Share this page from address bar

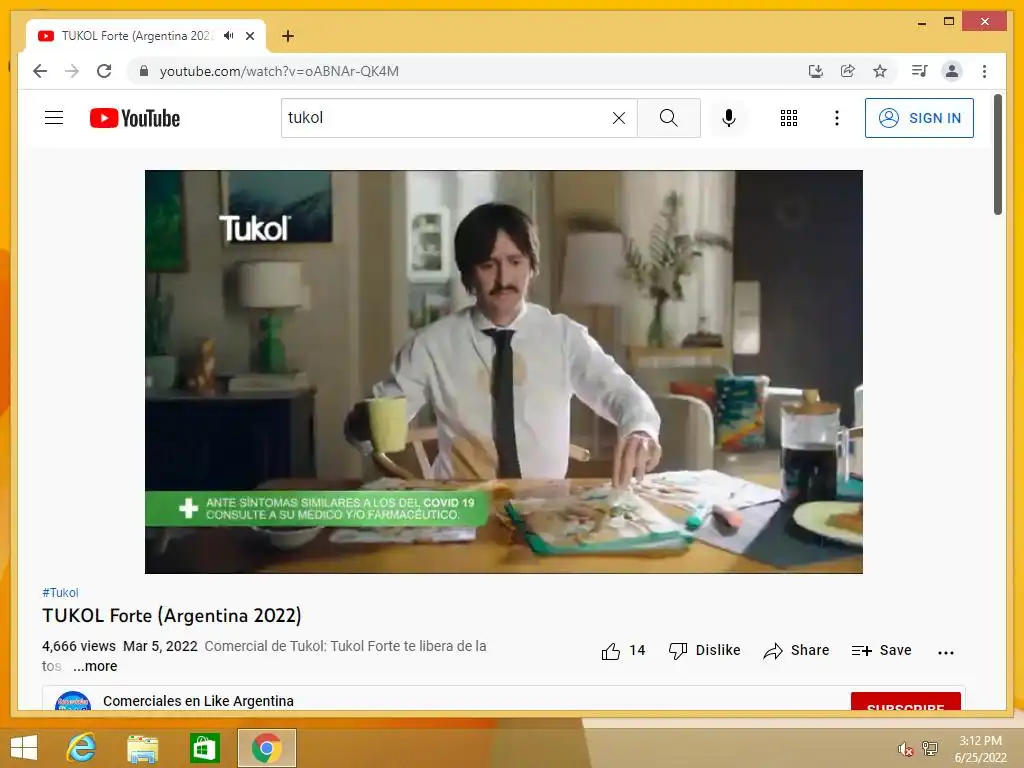848,71
